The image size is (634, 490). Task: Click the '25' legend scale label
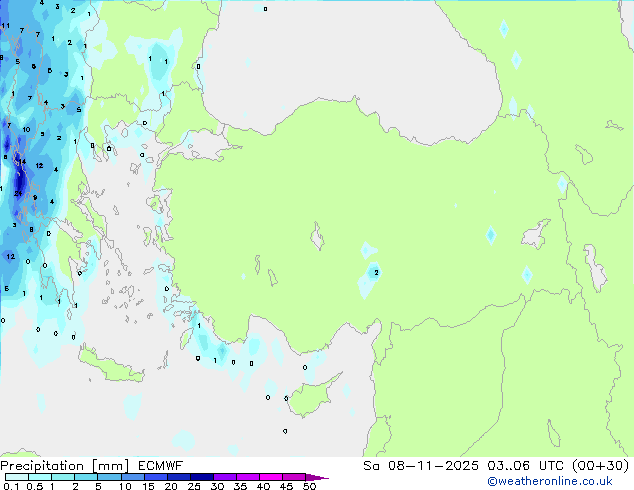pos(194,486)
